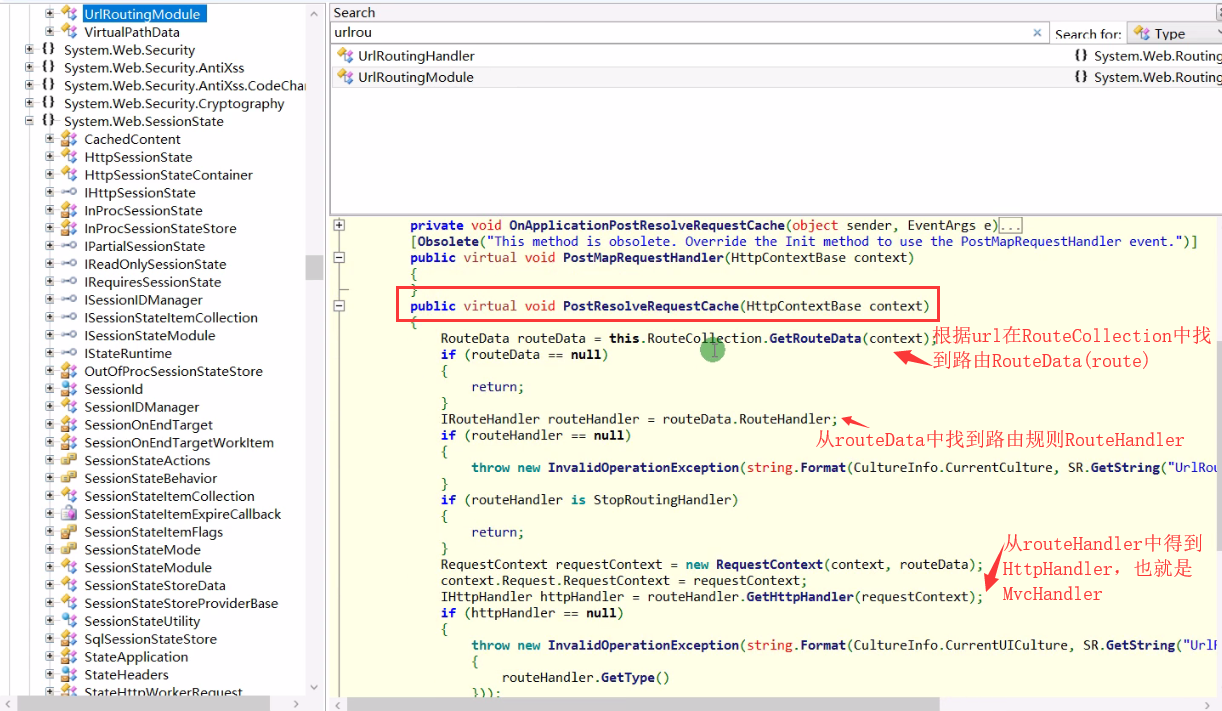Click the StateApplication class icon
This screenshot has width=1222, height=711.
click(x=68, y=657)
